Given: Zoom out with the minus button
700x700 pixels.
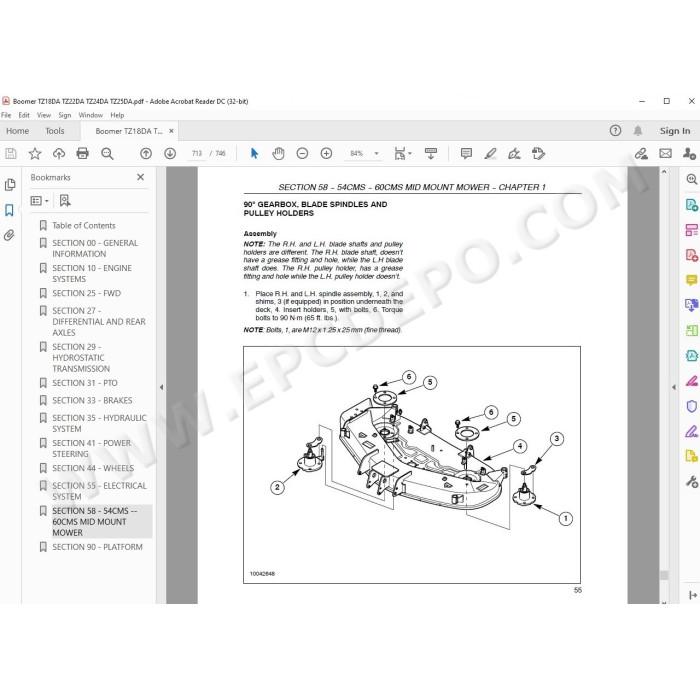Looking at the screenshot, I should click(x=302, y=154).
